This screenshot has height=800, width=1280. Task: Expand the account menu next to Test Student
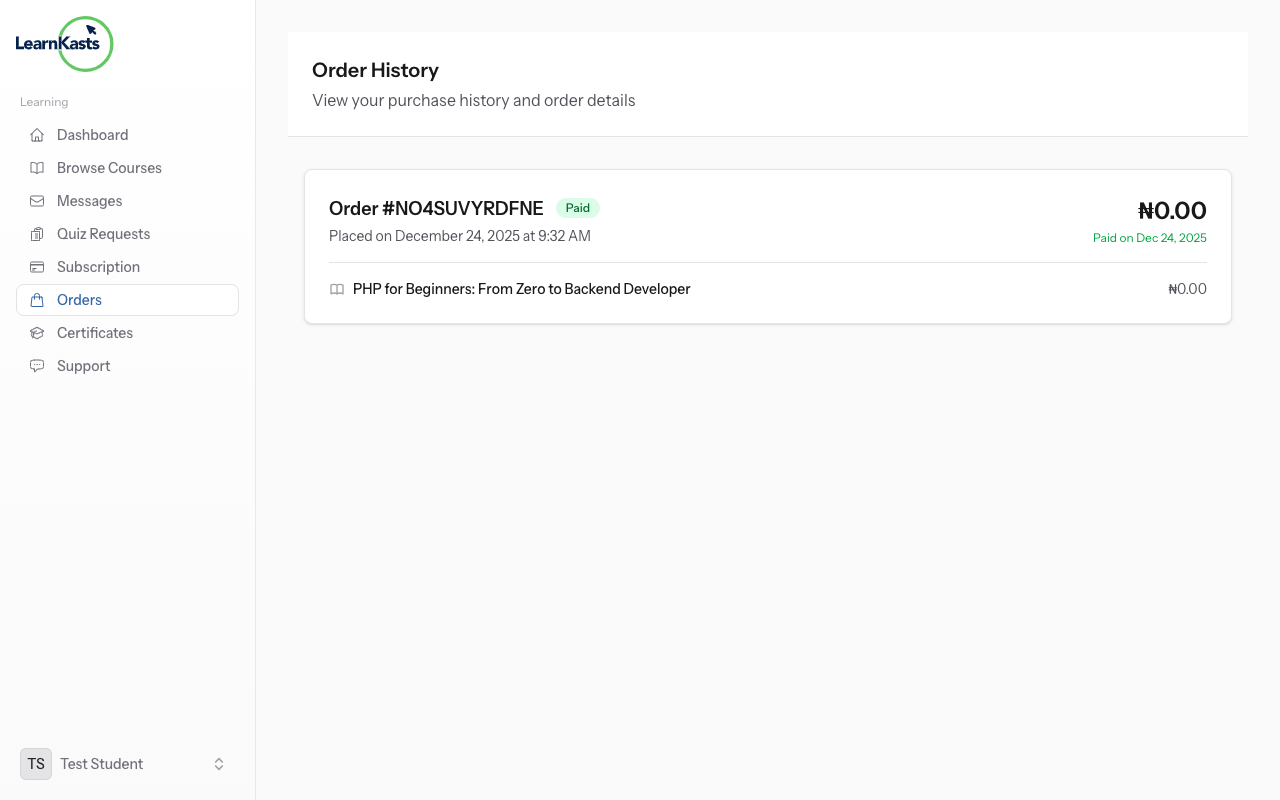pos(218,763)
